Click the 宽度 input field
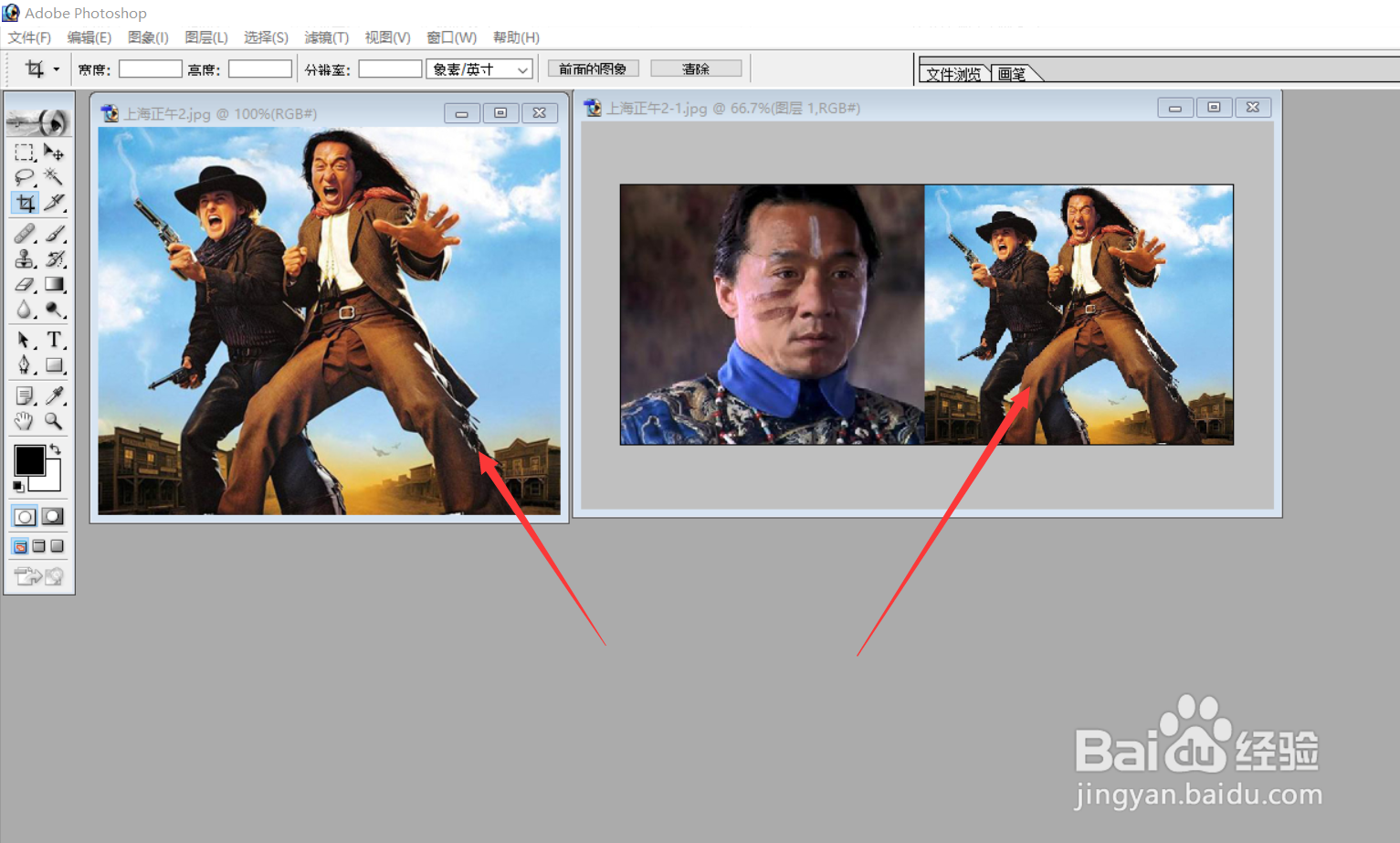1400x843 pixels. coord(151,69)
